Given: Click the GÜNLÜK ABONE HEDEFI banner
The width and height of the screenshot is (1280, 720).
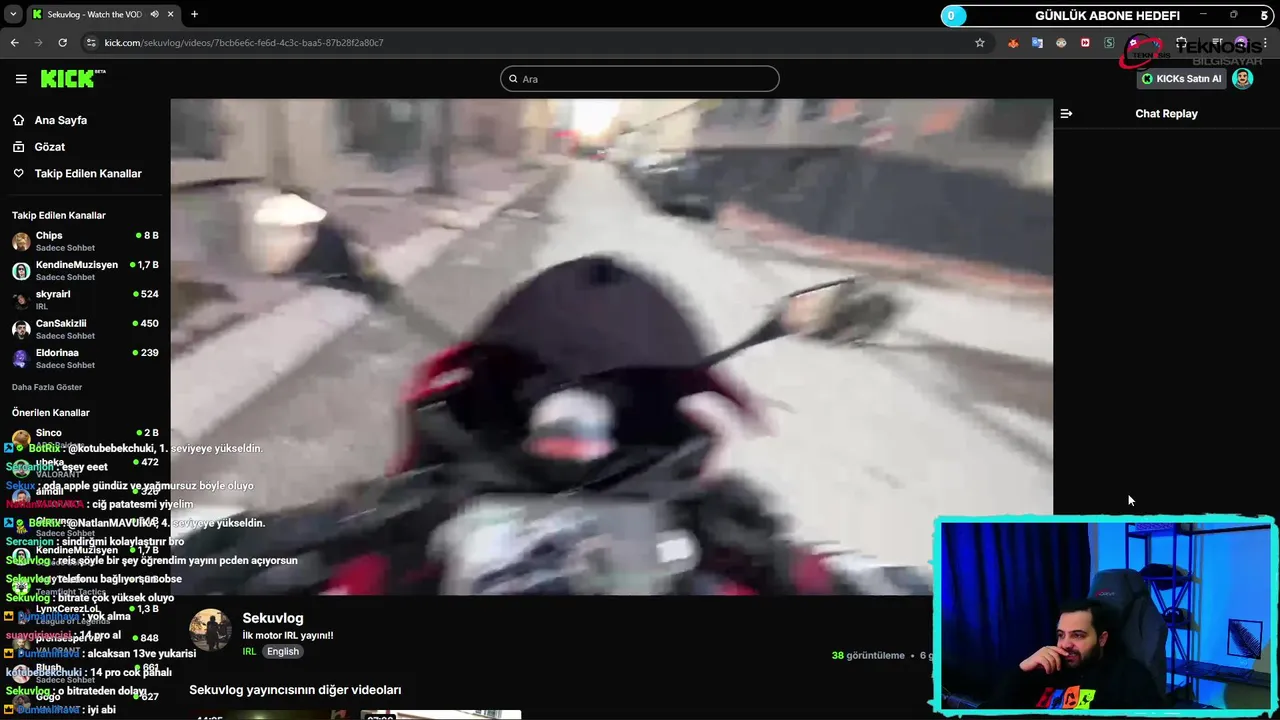Looking at the screenshot, I should pyautogui.click(x=1107, y=16).
